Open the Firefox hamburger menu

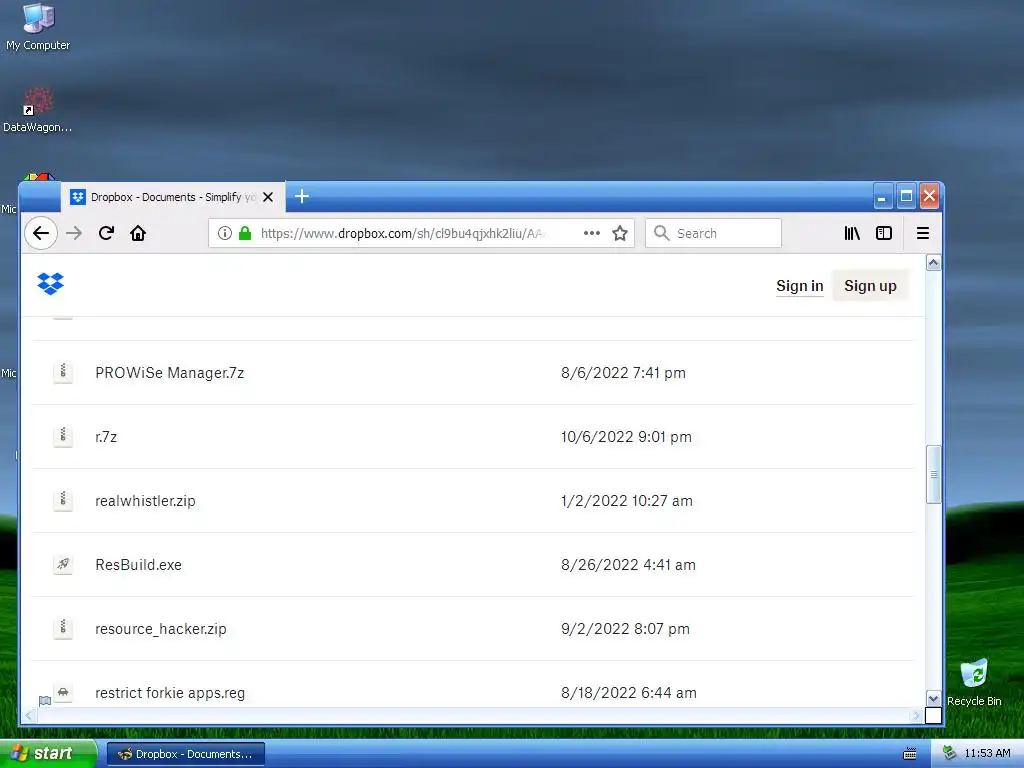(x=923, y=233)
